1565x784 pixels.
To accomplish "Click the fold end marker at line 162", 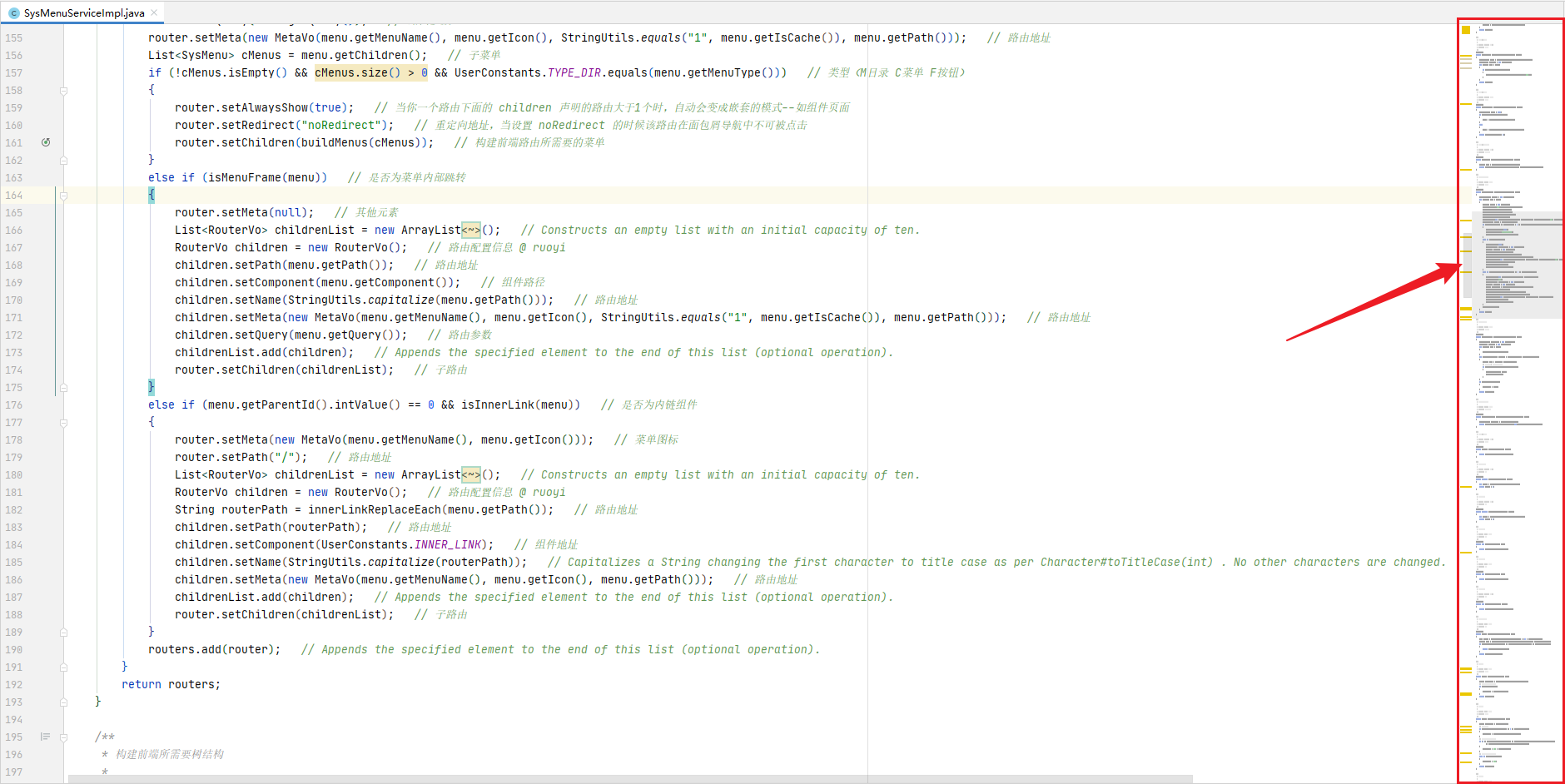I will pyautogui.click(x=63, y=161).
